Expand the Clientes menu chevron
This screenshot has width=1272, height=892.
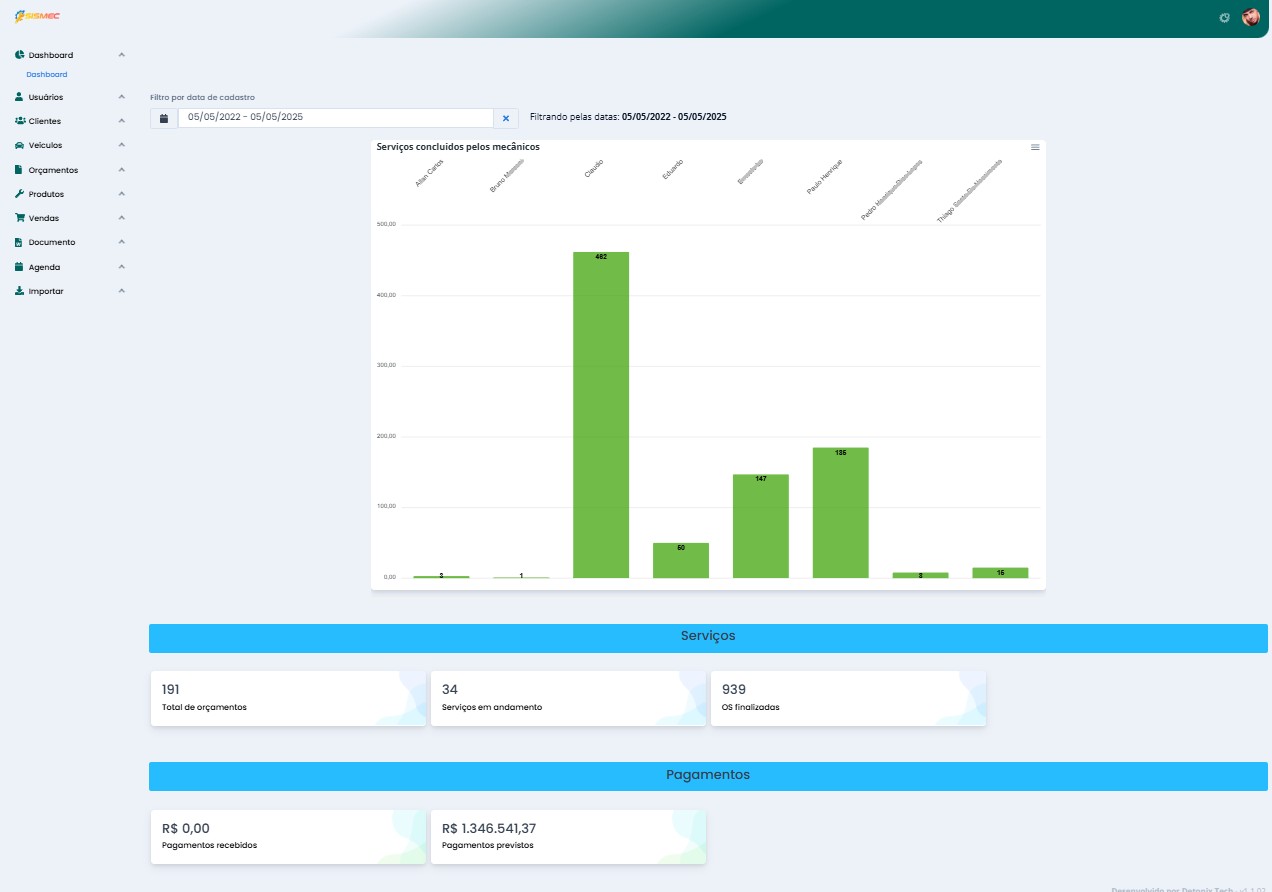[122, 121]
